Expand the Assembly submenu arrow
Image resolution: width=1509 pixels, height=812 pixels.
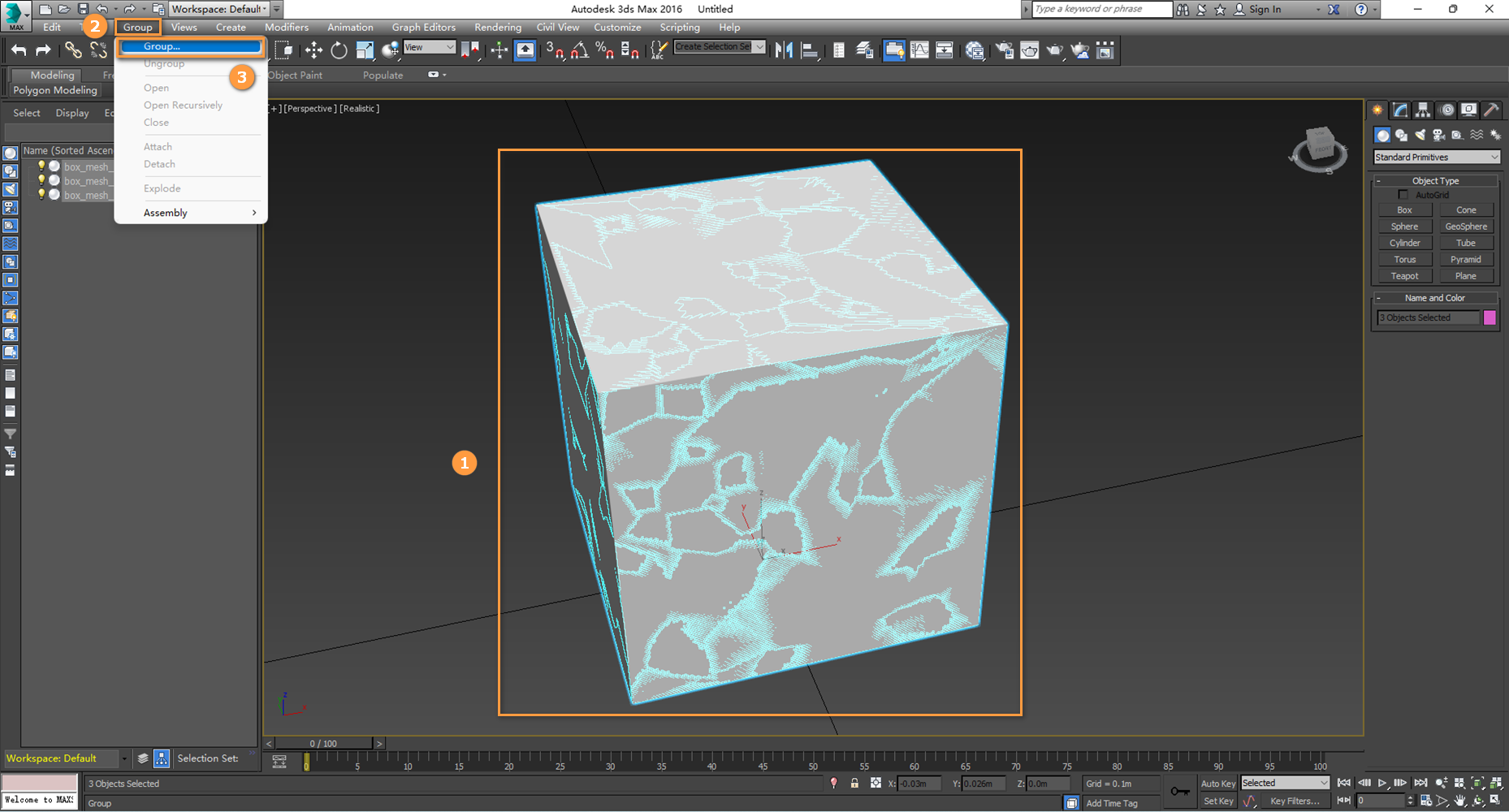pyautogui.click(x=254, y=213)
